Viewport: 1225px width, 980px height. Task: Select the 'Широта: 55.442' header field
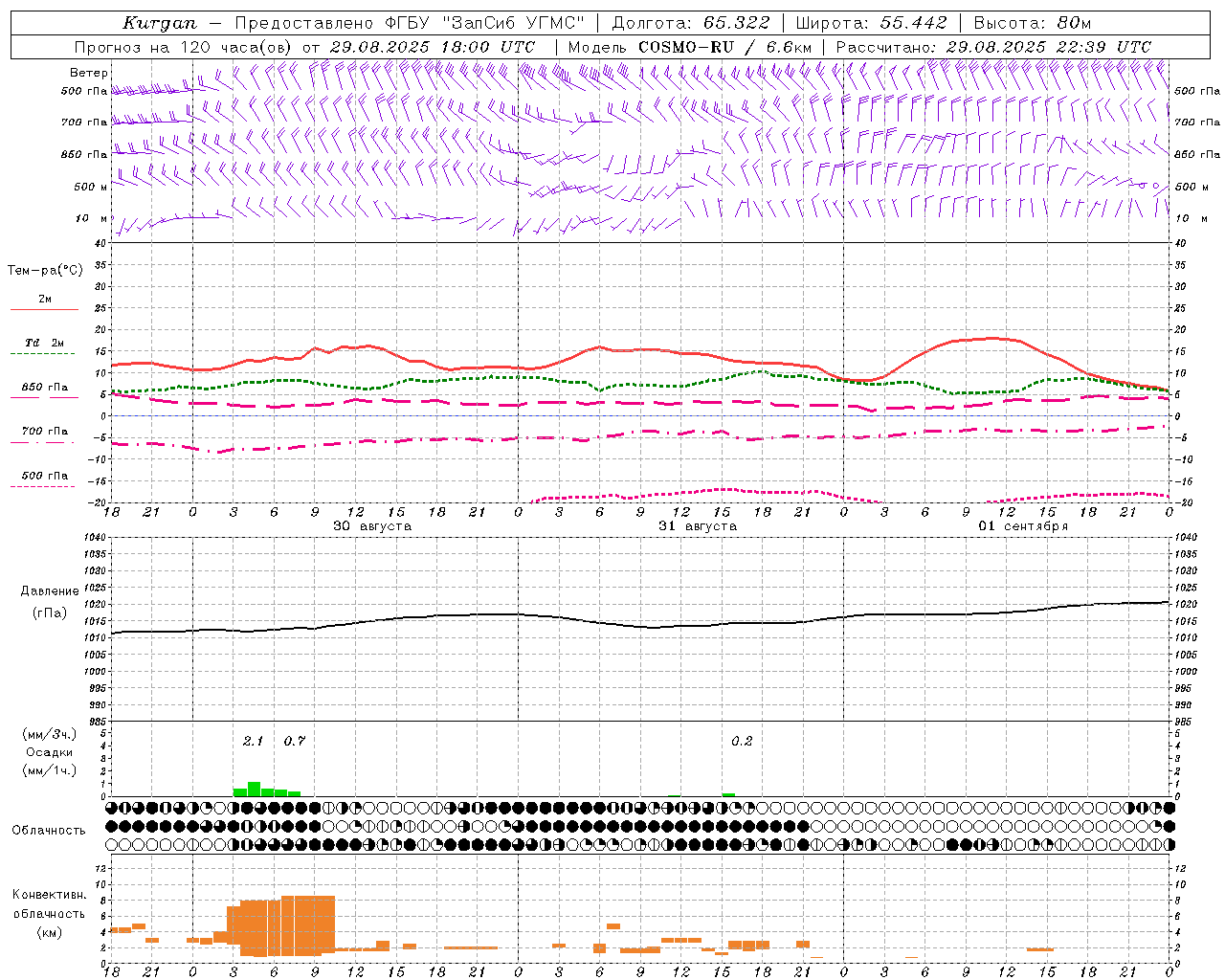coord(872,23)
